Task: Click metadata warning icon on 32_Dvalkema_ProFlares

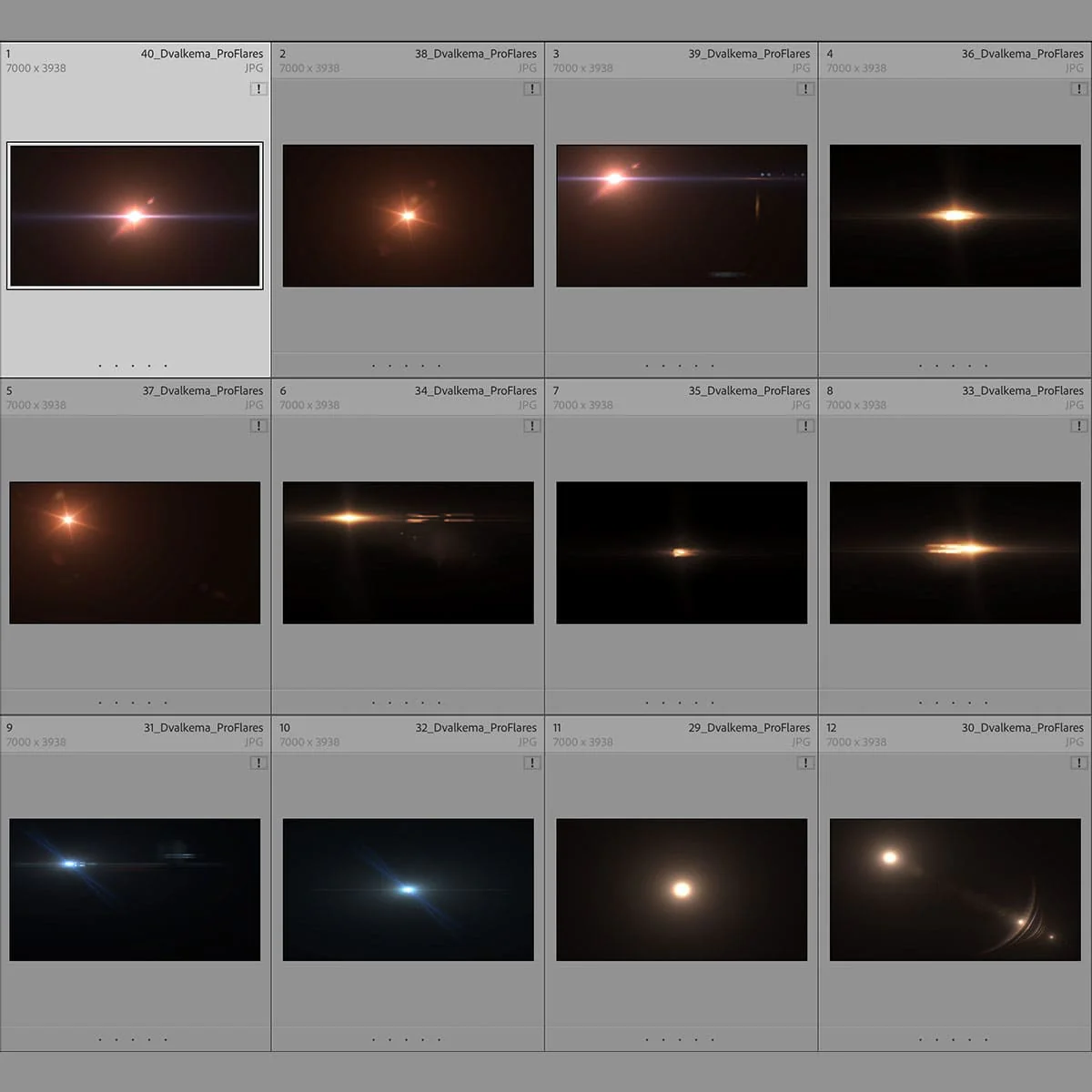Action: (532, 763)
